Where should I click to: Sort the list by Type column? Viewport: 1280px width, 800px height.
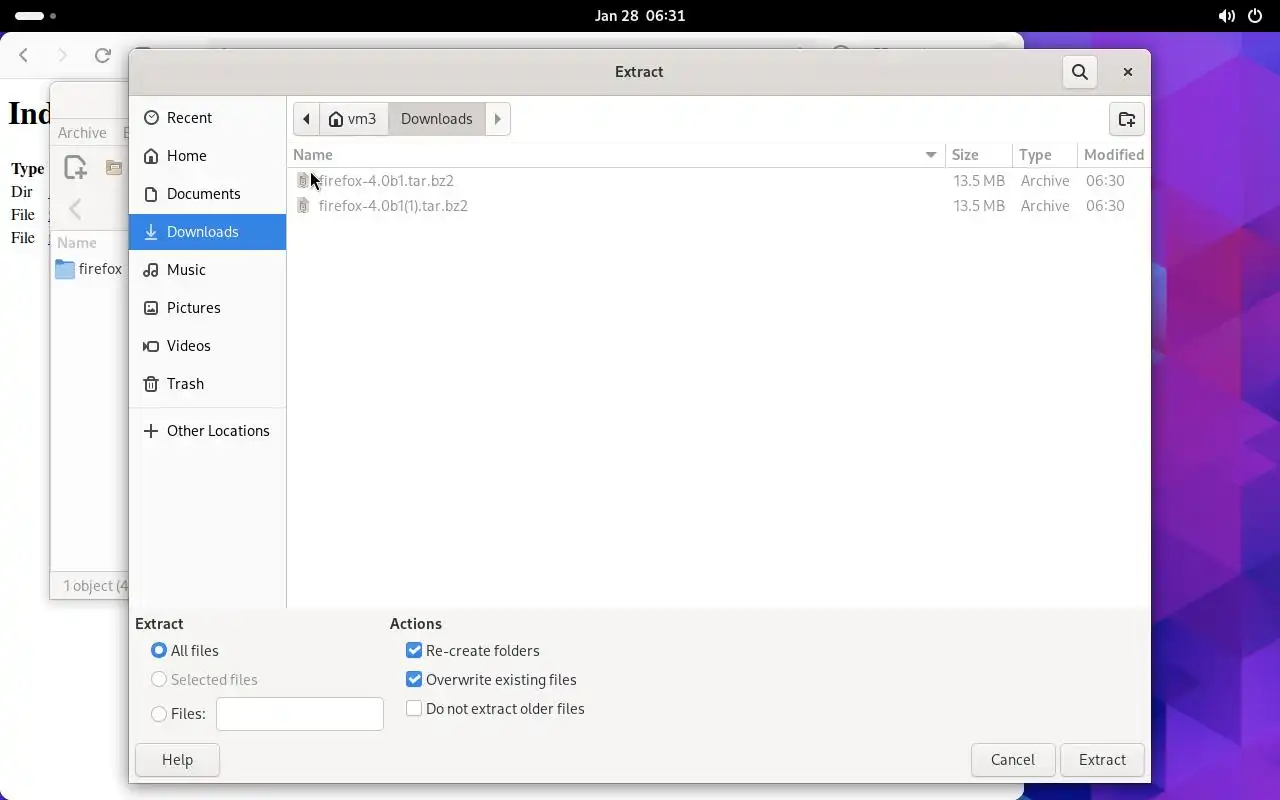point(1044,155)
